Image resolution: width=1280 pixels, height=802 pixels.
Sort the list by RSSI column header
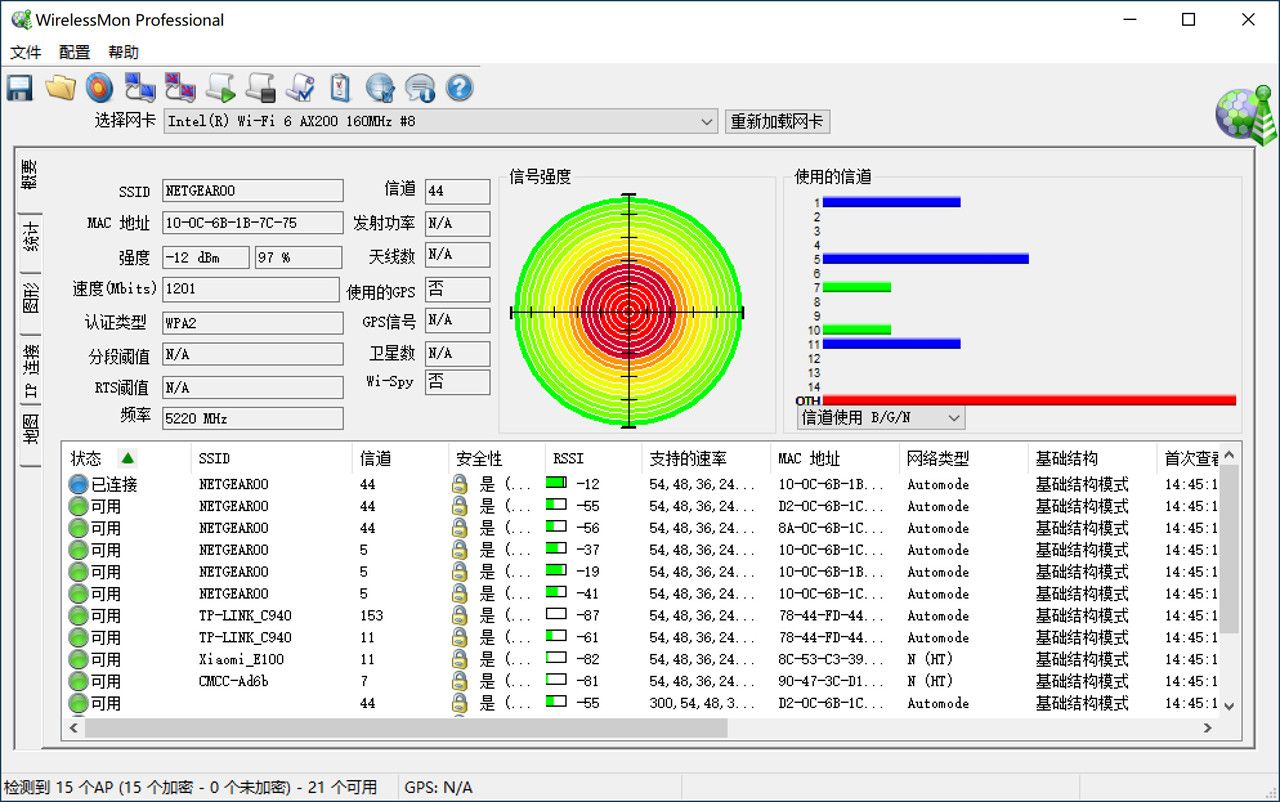593,458
